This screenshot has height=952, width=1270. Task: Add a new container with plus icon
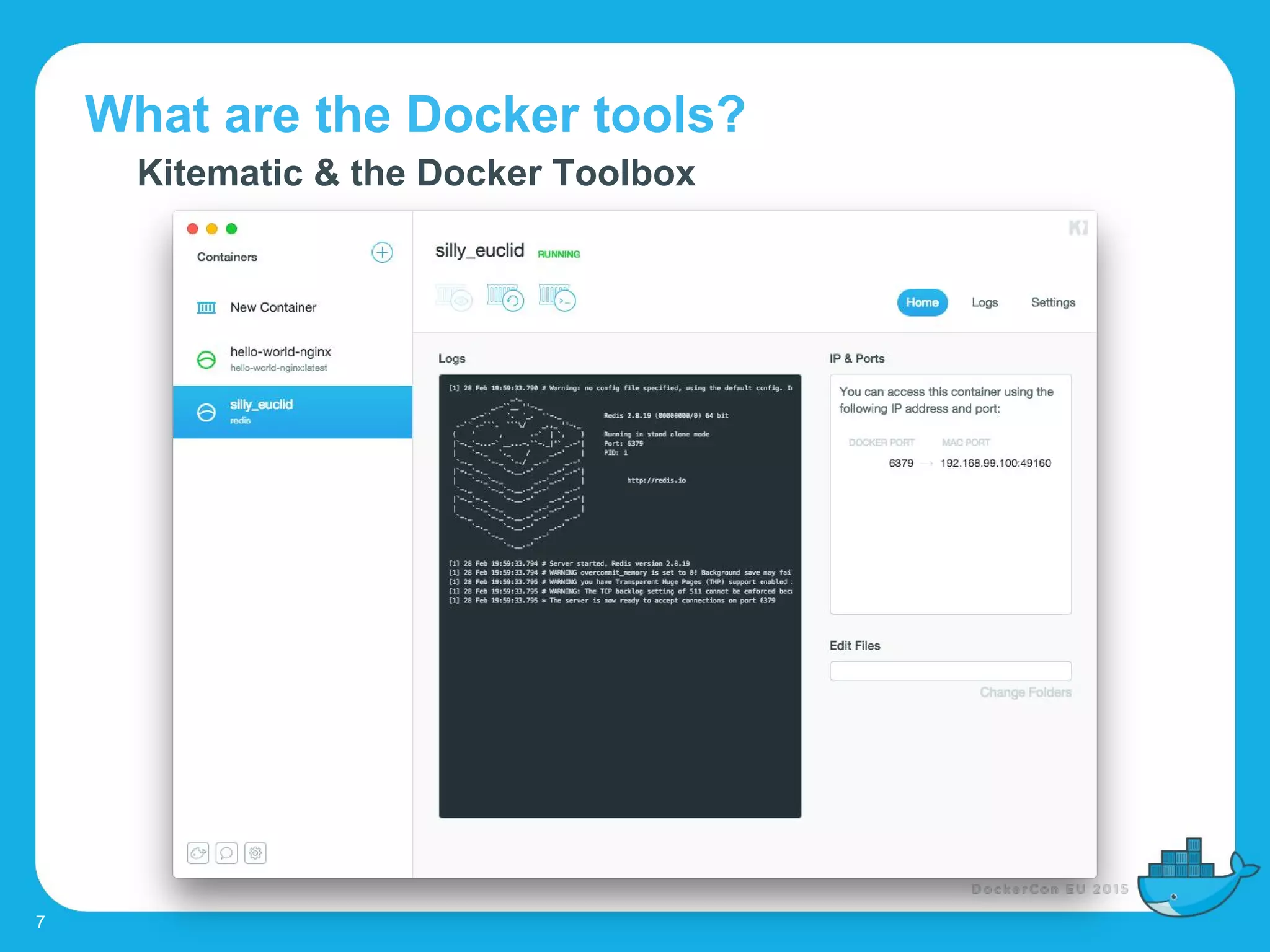(382, 252)
